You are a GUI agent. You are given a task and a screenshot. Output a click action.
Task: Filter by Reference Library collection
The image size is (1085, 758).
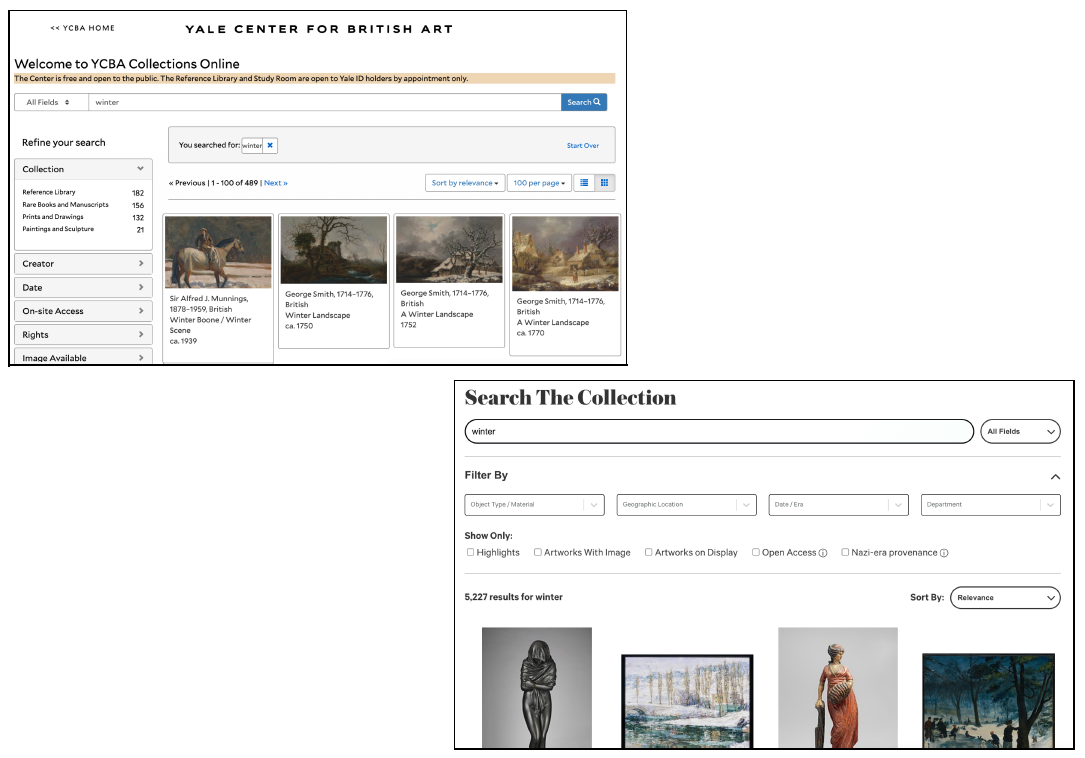click(49, 192)
